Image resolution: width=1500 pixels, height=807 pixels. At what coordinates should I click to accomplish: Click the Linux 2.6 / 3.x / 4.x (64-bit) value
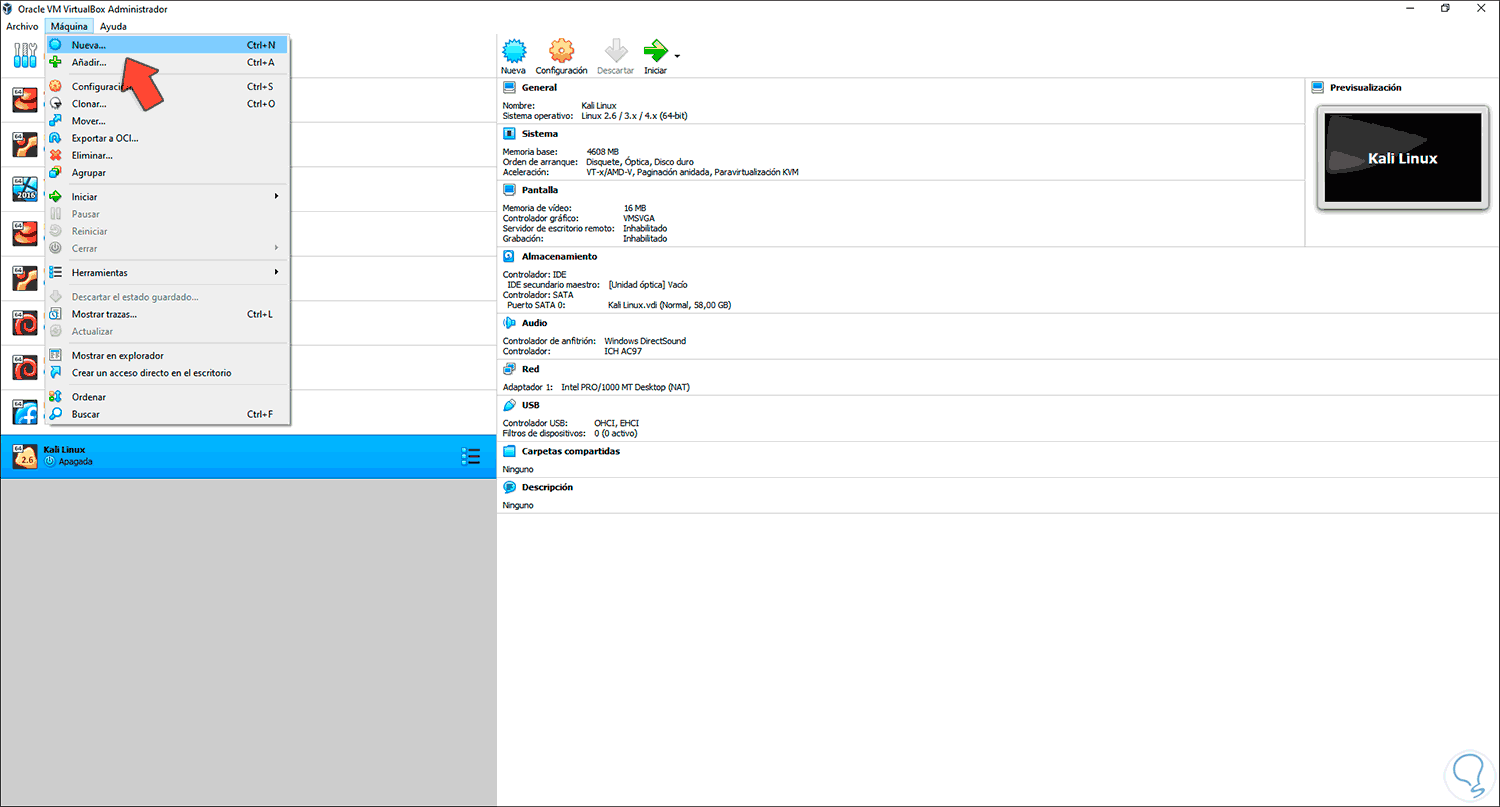pos(634,116)
